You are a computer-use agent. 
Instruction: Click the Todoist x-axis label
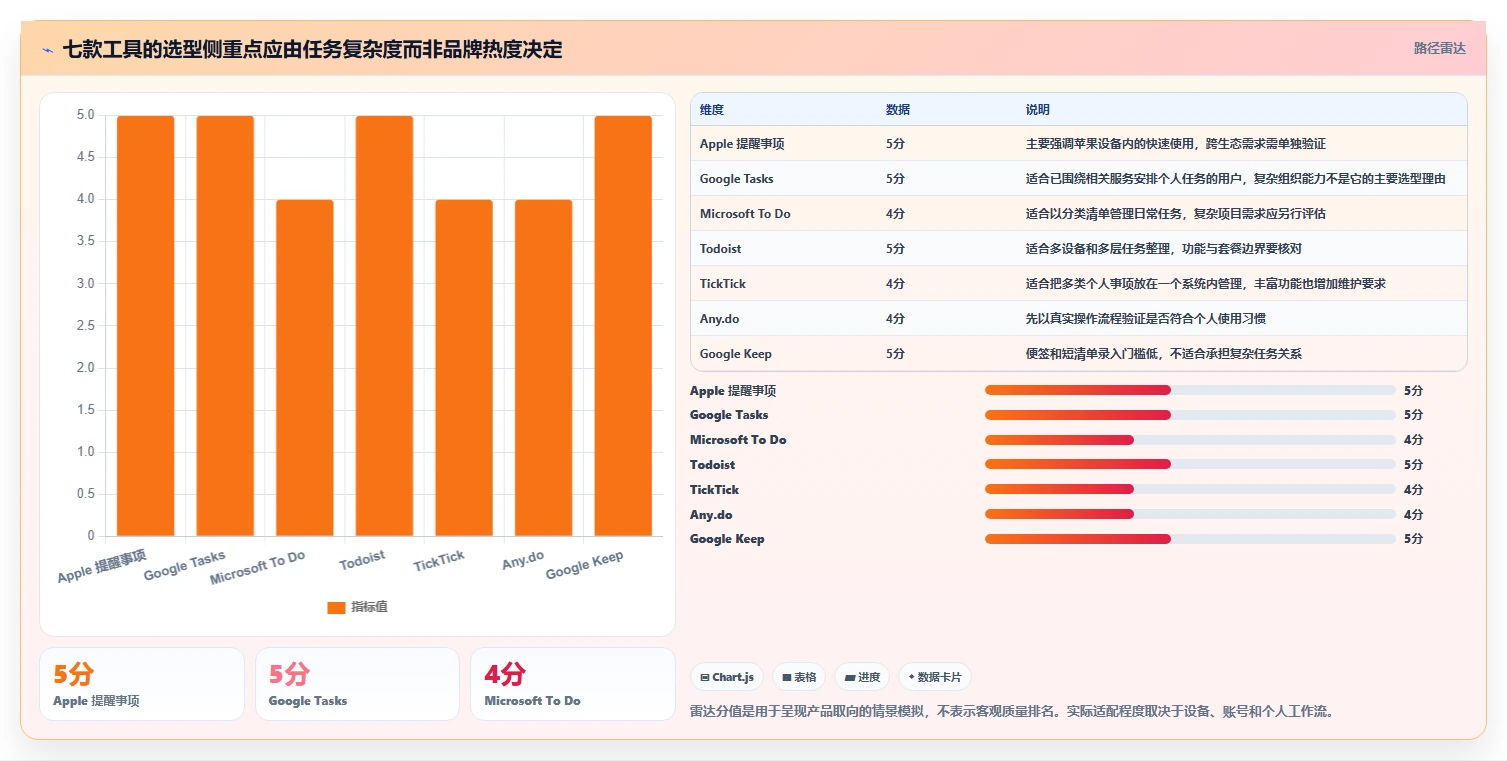point(362,560)
